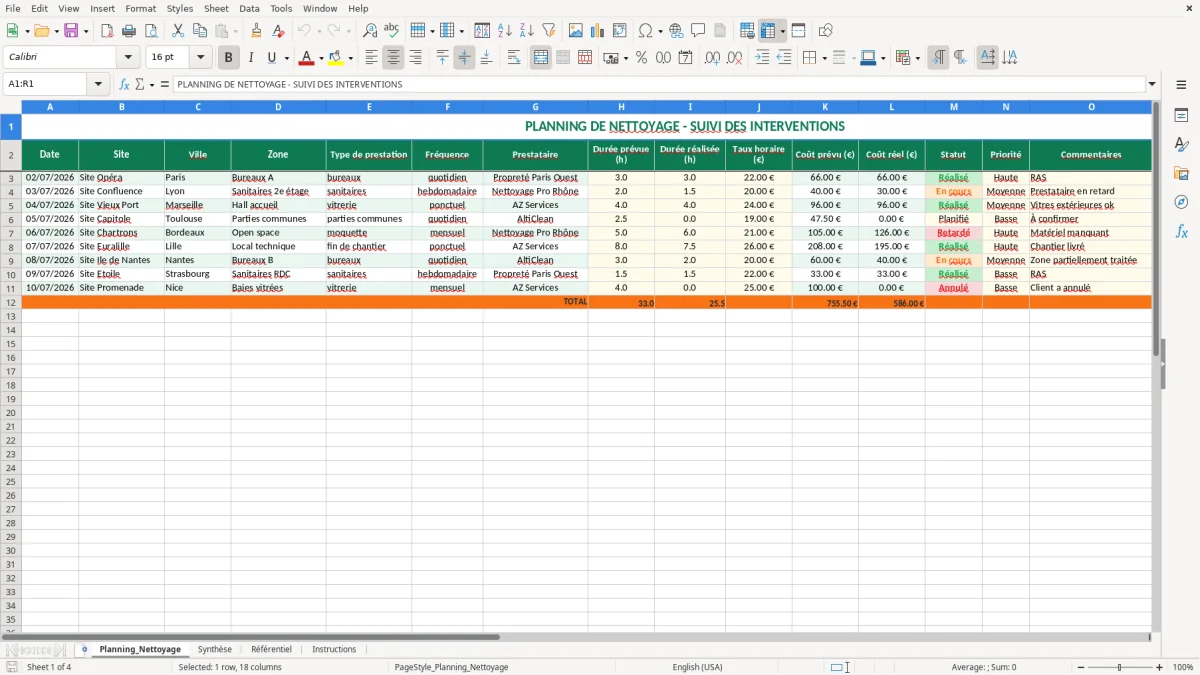Export directly as PDF
Viewport: 1200px width, 675px height.
click(x=107, y=31)
